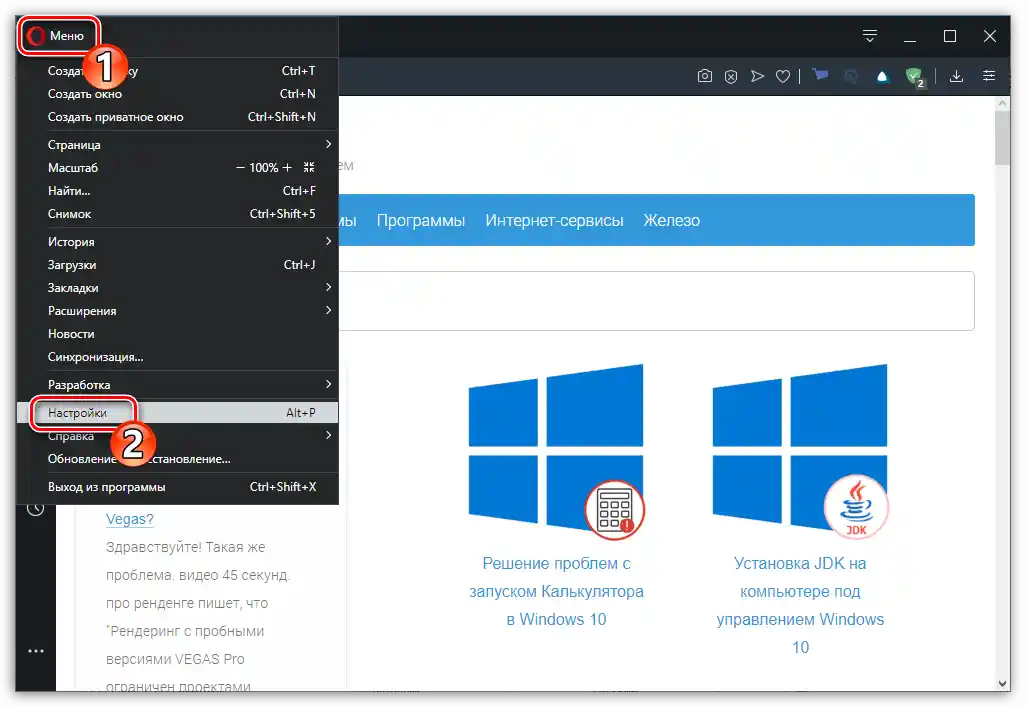Expand the История submenu
The height and width of the screenshot is (707, 1026).
tap(177, 242)
